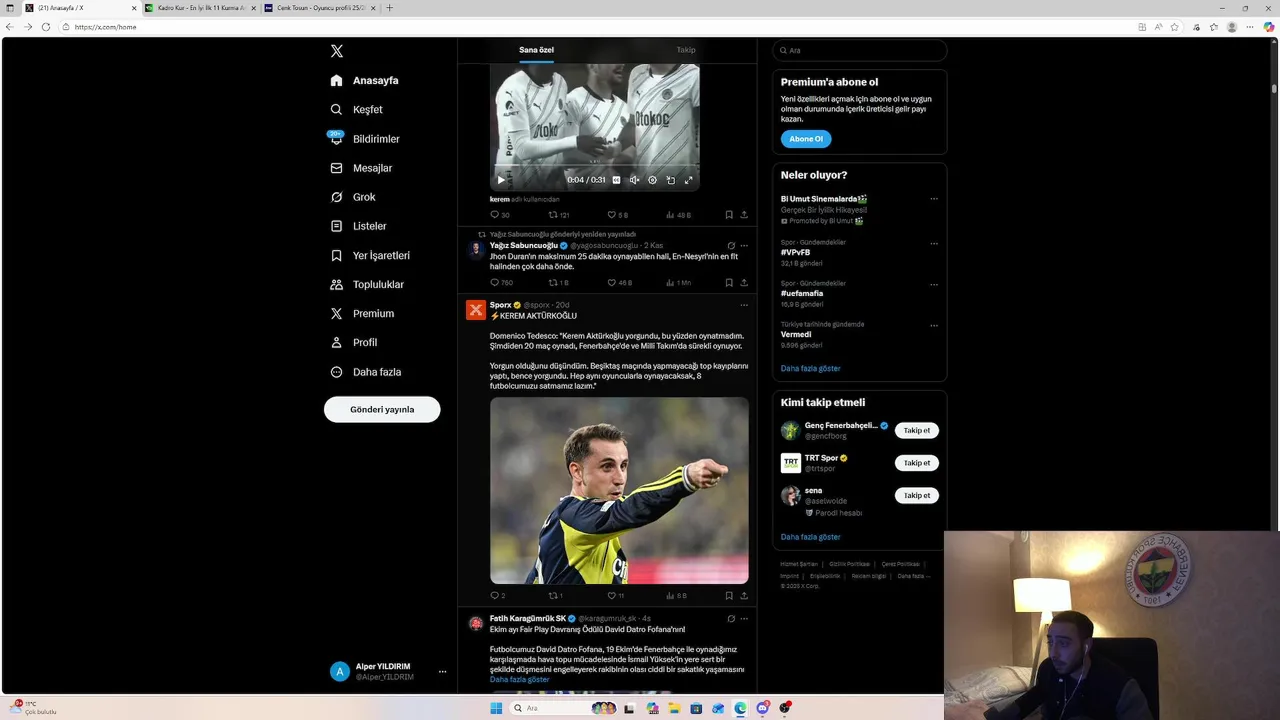The image size is (1280, 720).
Task: Open Topluluklar communities page
Action: (x=367, y=285)
